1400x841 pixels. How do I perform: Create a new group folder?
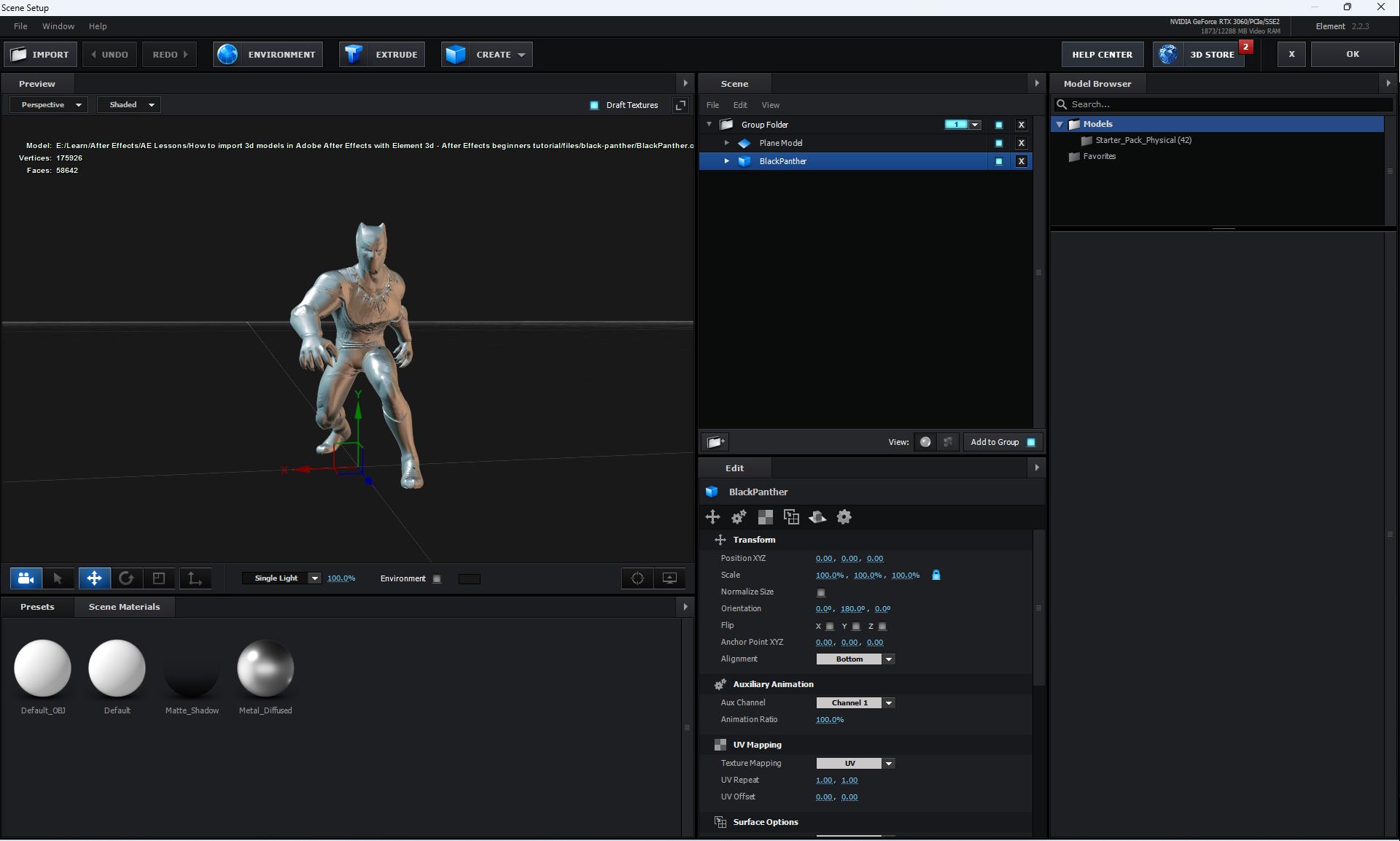[715, 442]
